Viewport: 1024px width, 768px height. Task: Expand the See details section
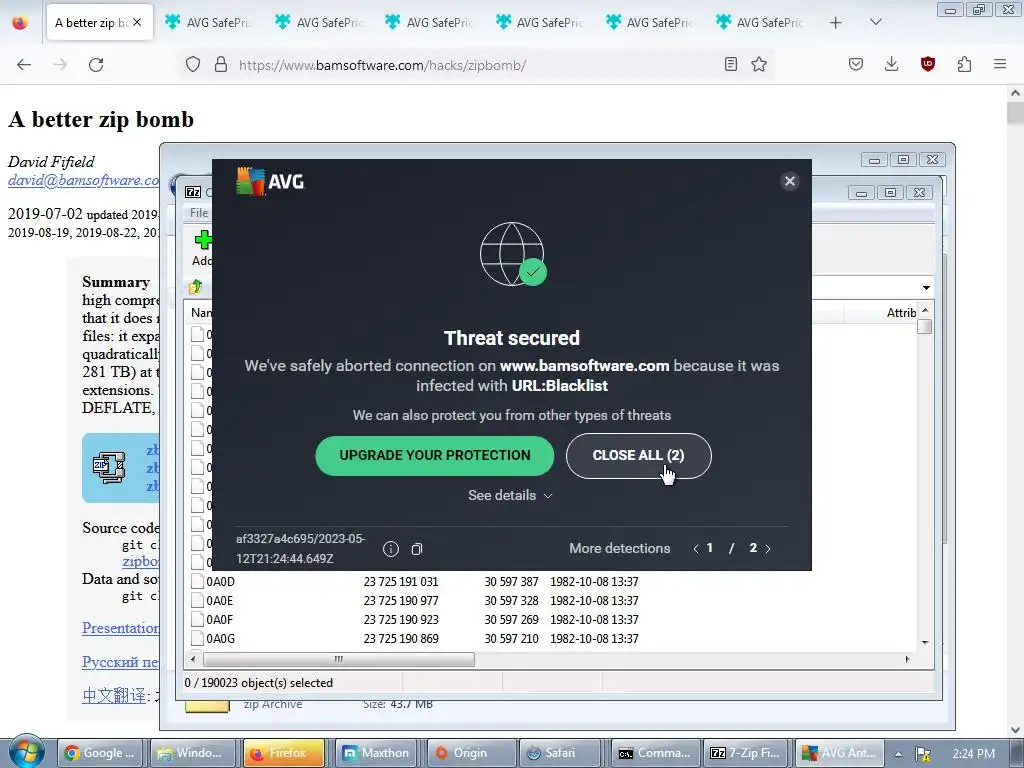pyautogui.click(x=510, y=495)
